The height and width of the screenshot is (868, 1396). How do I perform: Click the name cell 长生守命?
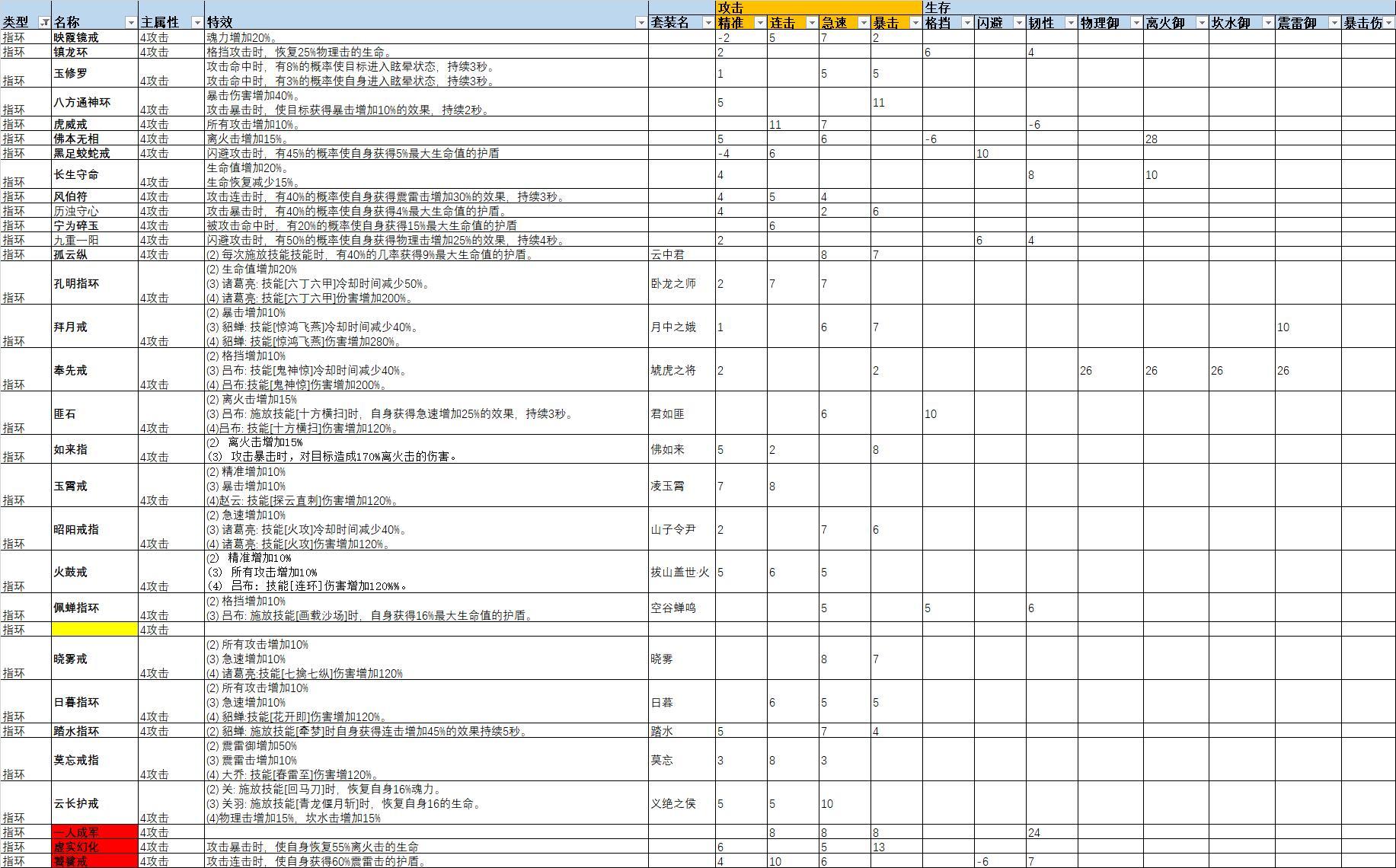coord(94,175)
